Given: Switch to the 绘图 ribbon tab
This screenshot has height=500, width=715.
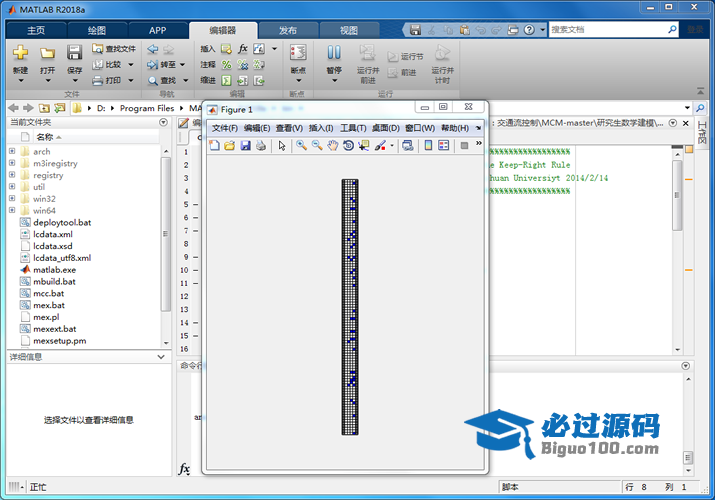Looking at the screenshot, I should [x=96, y=30].
